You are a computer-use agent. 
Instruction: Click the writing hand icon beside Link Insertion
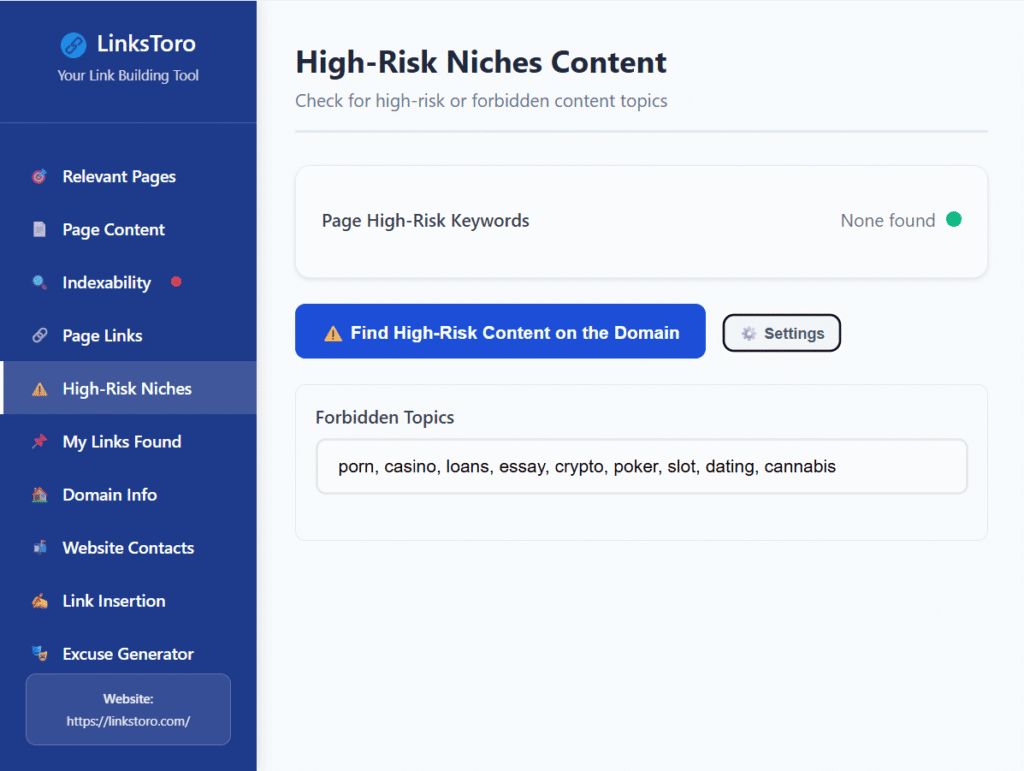[39, 601]
